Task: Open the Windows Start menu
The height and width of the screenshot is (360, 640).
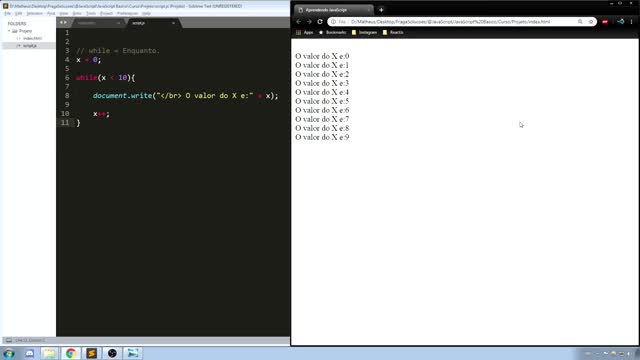Action: [9, 353]
